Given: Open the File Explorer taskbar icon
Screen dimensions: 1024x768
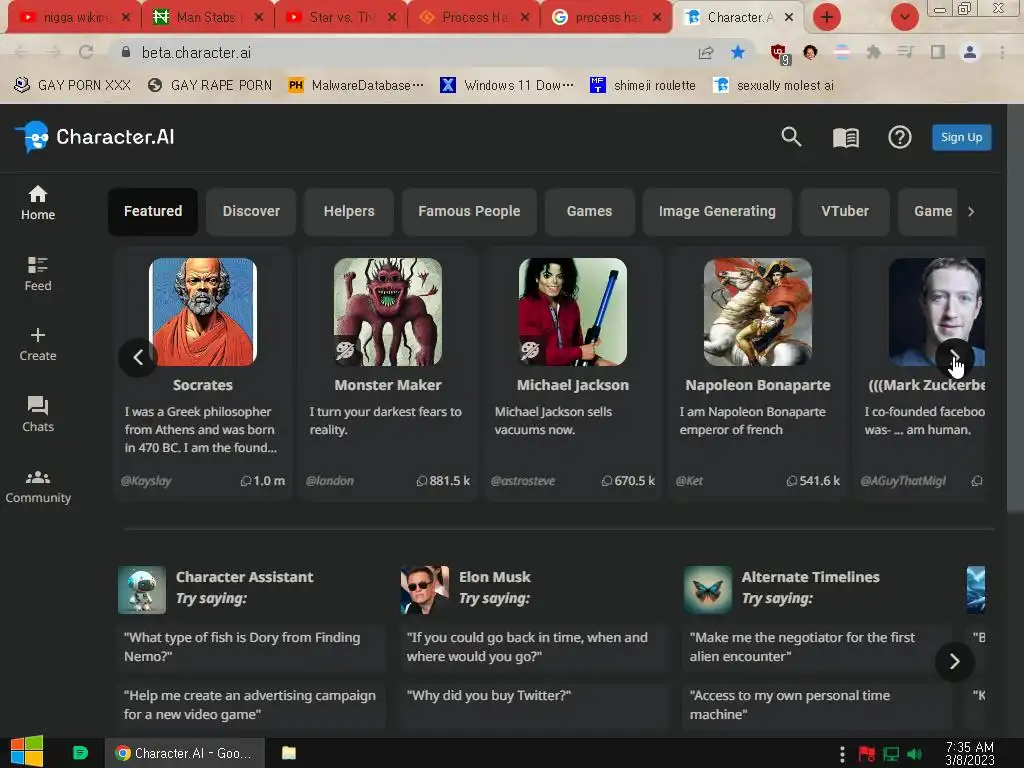Looking at the screenshot, I should [289, 753].
